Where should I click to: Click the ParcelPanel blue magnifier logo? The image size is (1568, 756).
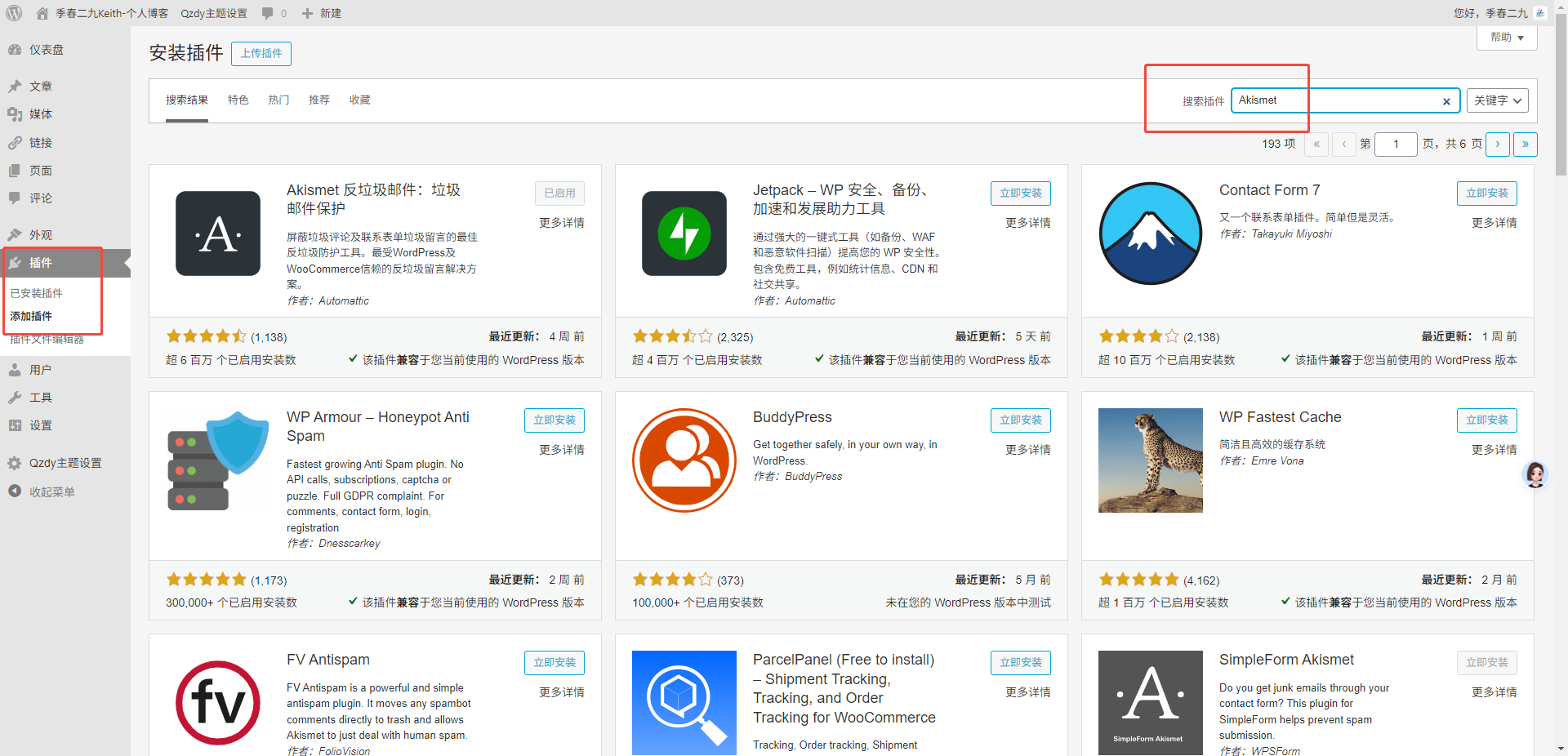click(684, 703)
